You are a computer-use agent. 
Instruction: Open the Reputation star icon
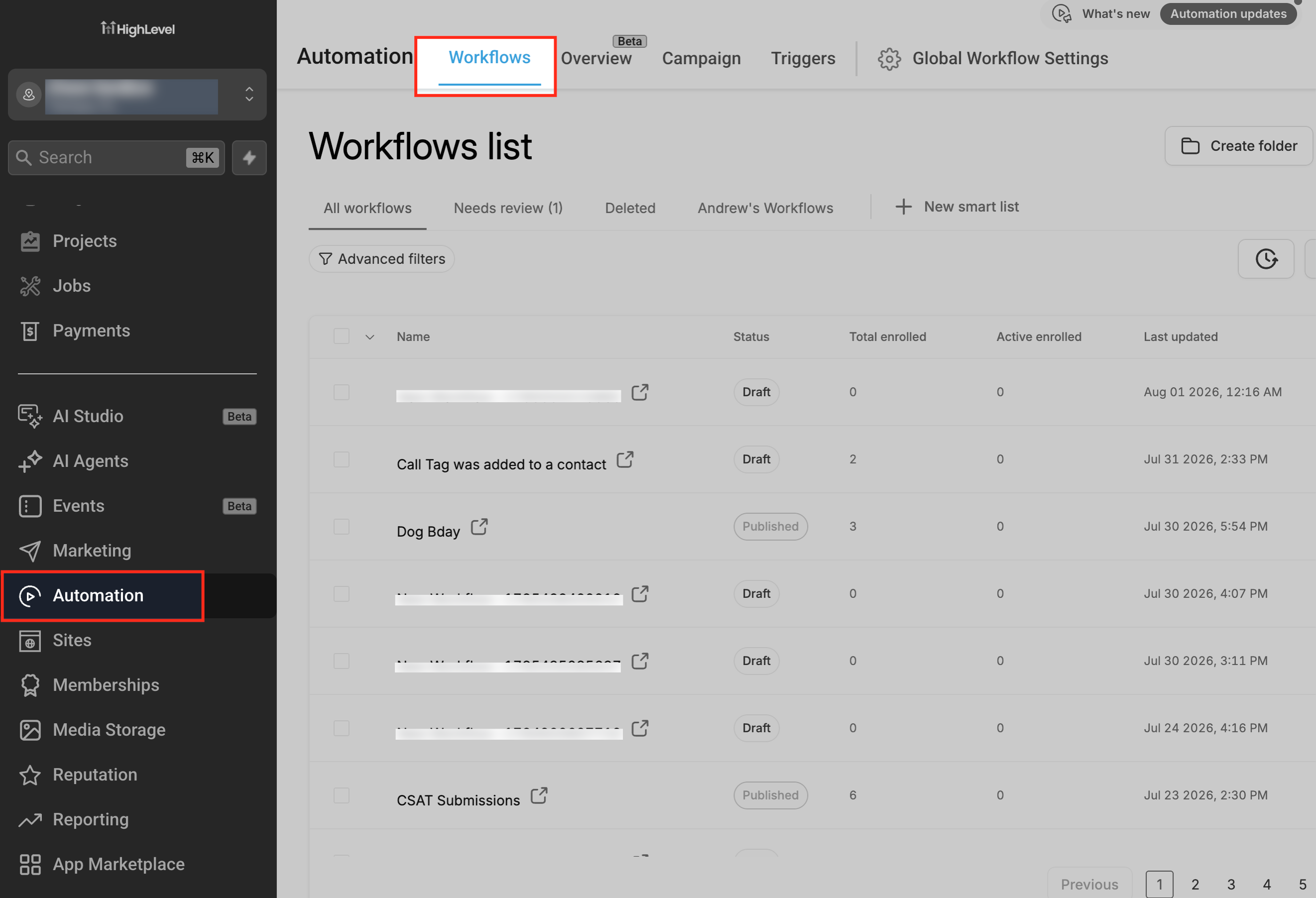[30, 775]
